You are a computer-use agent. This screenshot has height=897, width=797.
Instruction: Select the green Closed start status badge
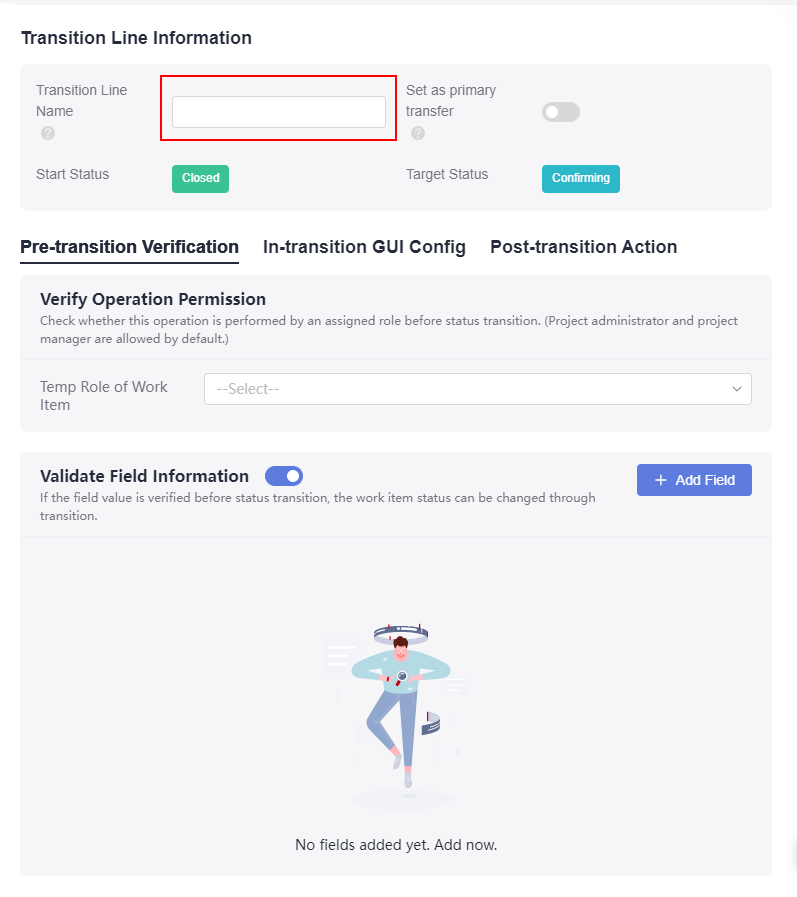point(200,178)
